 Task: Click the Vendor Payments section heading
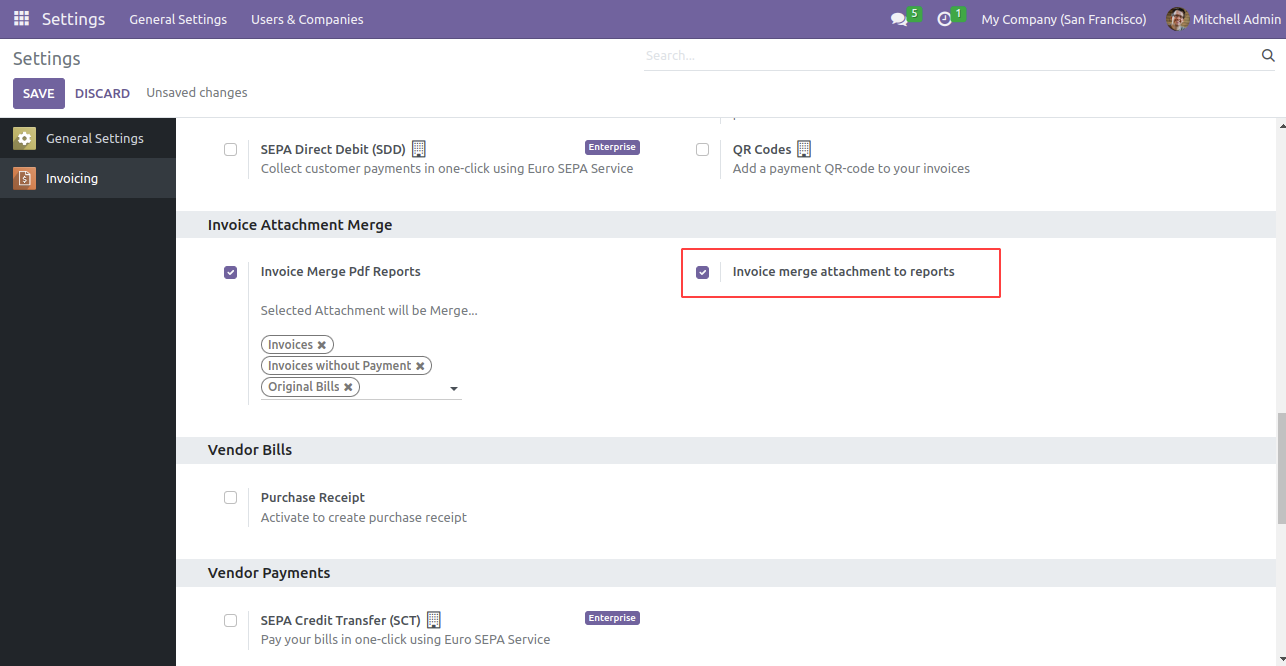tap(269, 573)
